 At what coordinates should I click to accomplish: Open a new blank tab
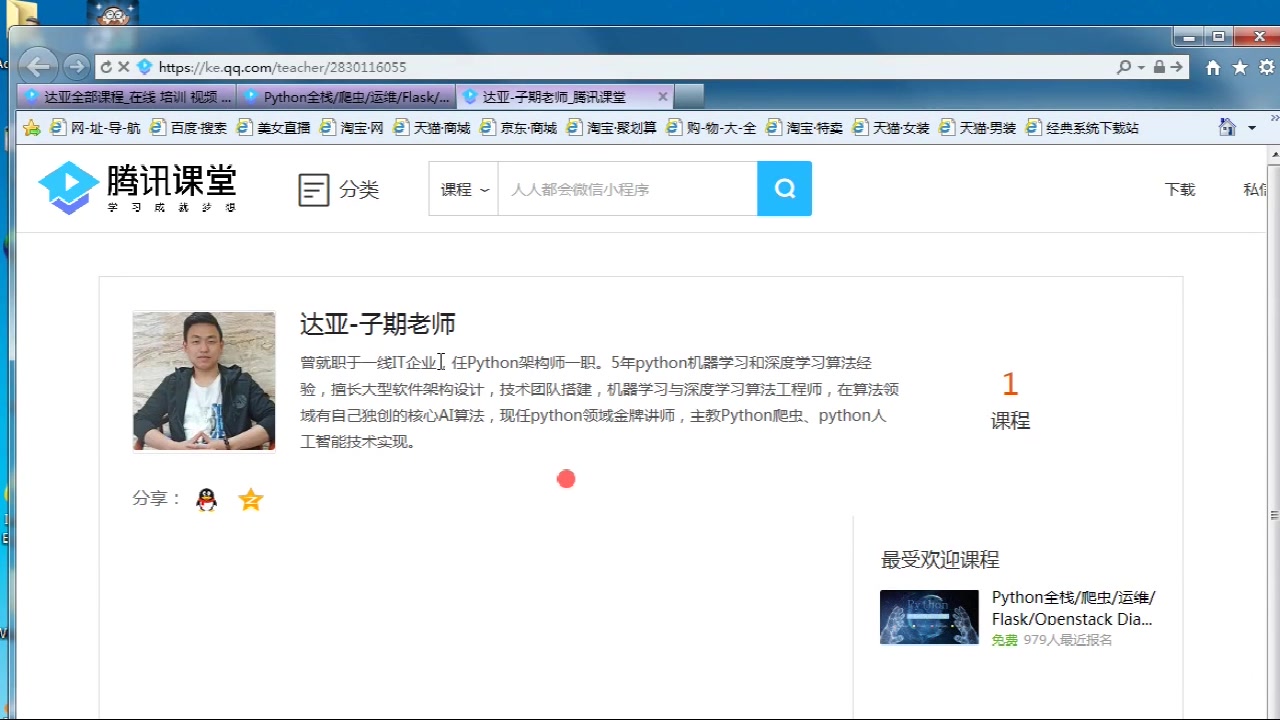click(x=689, y=97)
